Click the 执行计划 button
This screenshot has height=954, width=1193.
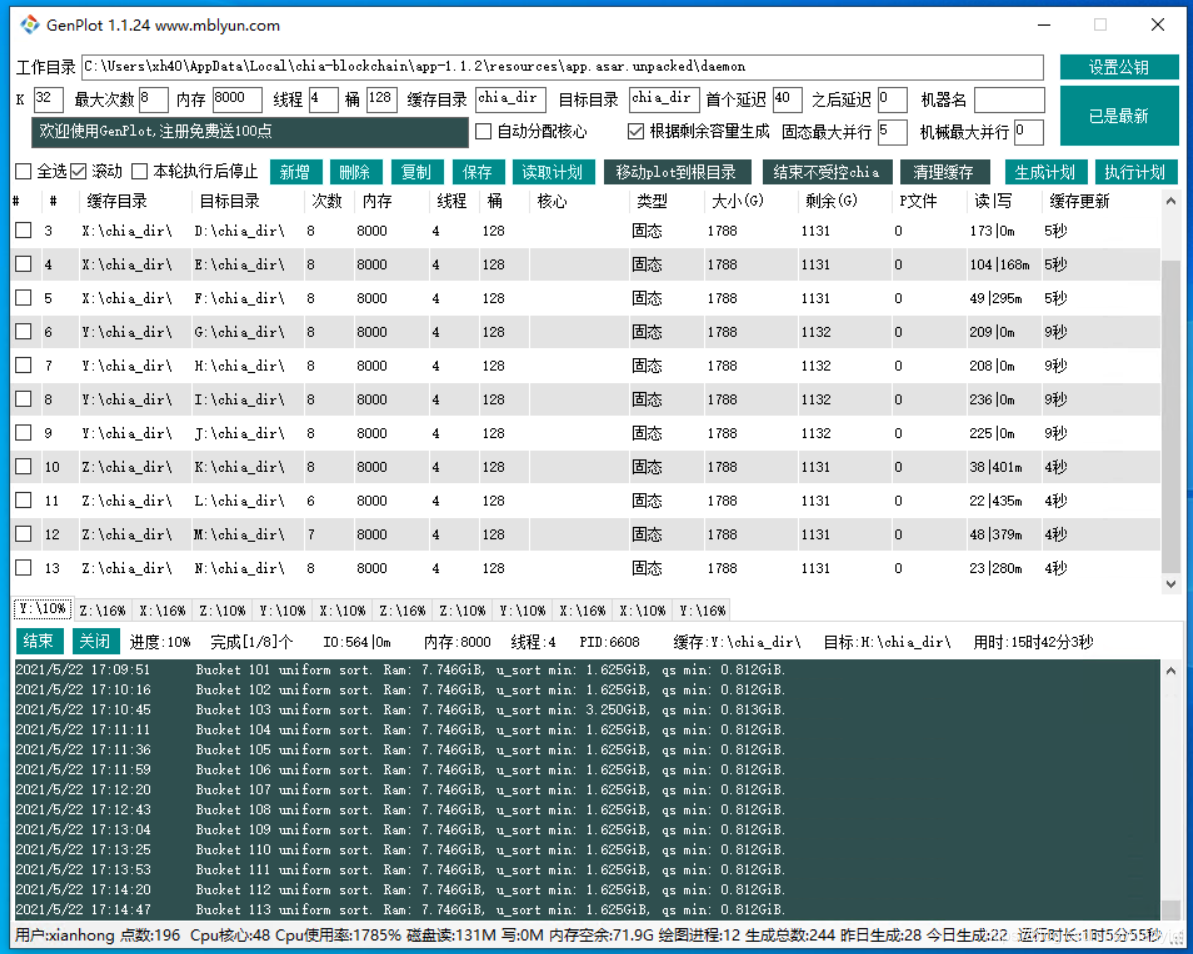click(1135, 172)
